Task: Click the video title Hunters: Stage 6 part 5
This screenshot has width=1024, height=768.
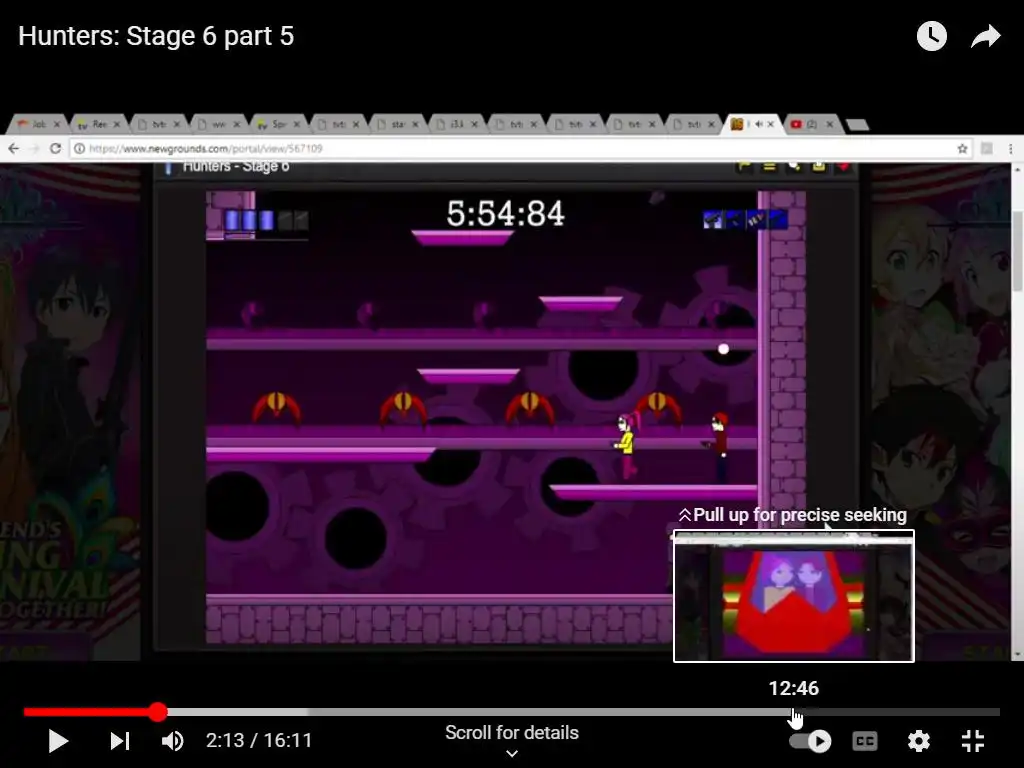Action: click(156, 36)
